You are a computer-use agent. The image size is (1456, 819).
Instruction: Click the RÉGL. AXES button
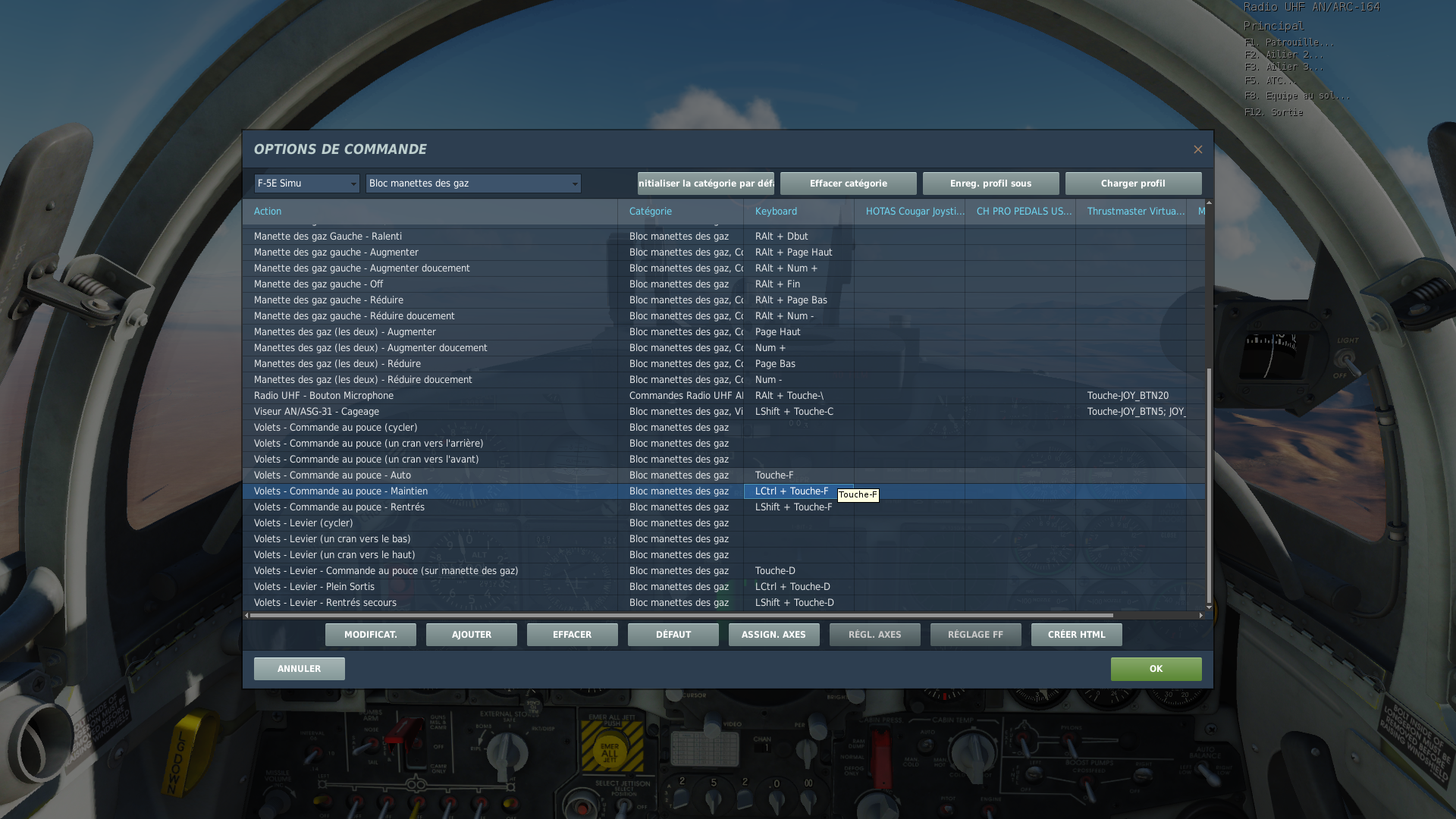(x=874, y=635)
